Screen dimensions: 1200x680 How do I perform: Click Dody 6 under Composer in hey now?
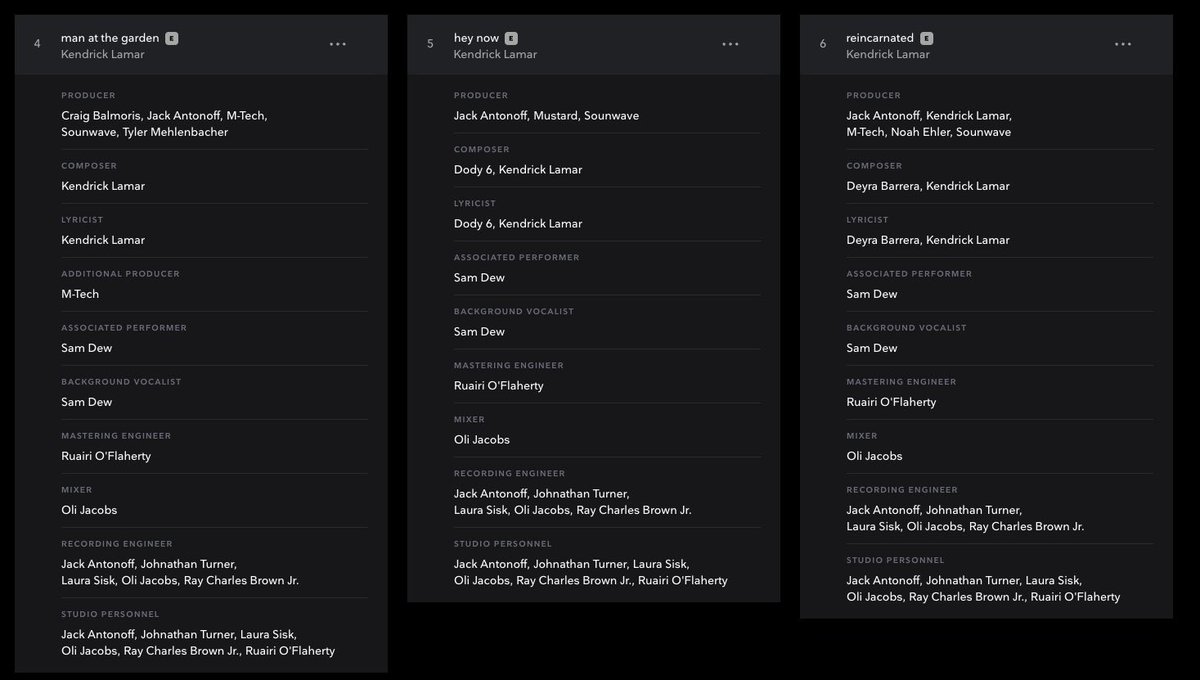[x=473, y=170]
